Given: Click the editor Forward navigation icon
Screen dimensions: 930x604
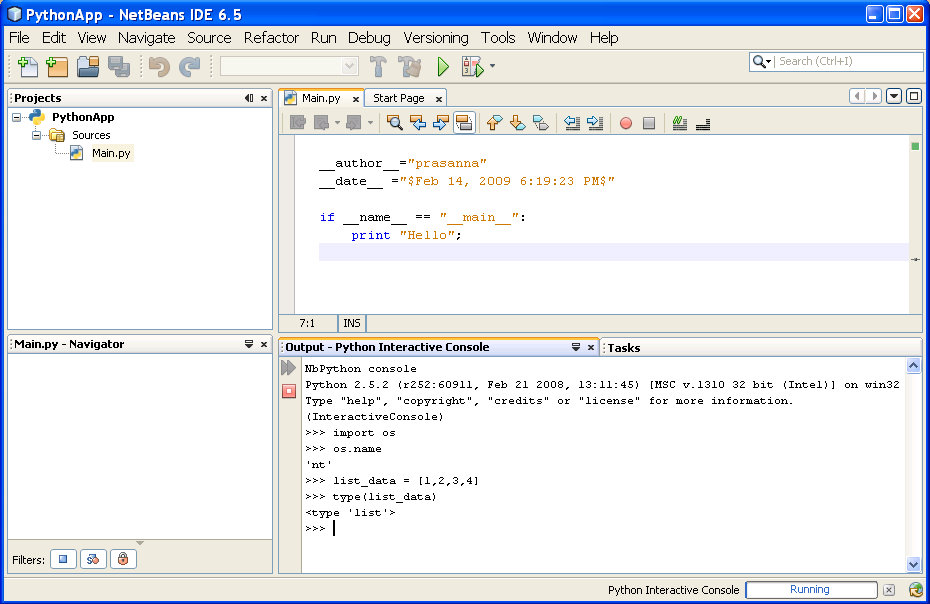Looking at the screenshot, I should point(353,123).
